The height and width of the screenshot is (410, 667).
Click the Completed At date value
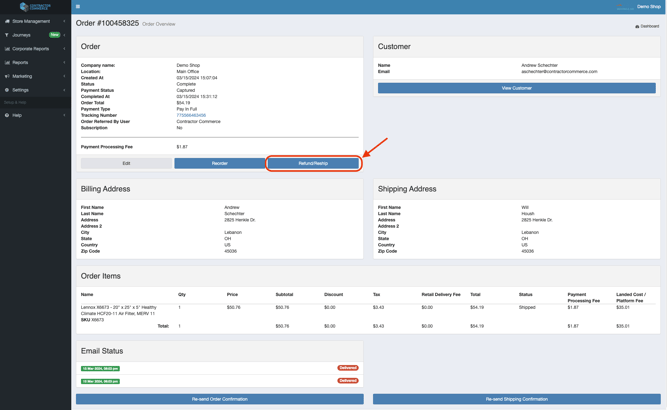197,97
